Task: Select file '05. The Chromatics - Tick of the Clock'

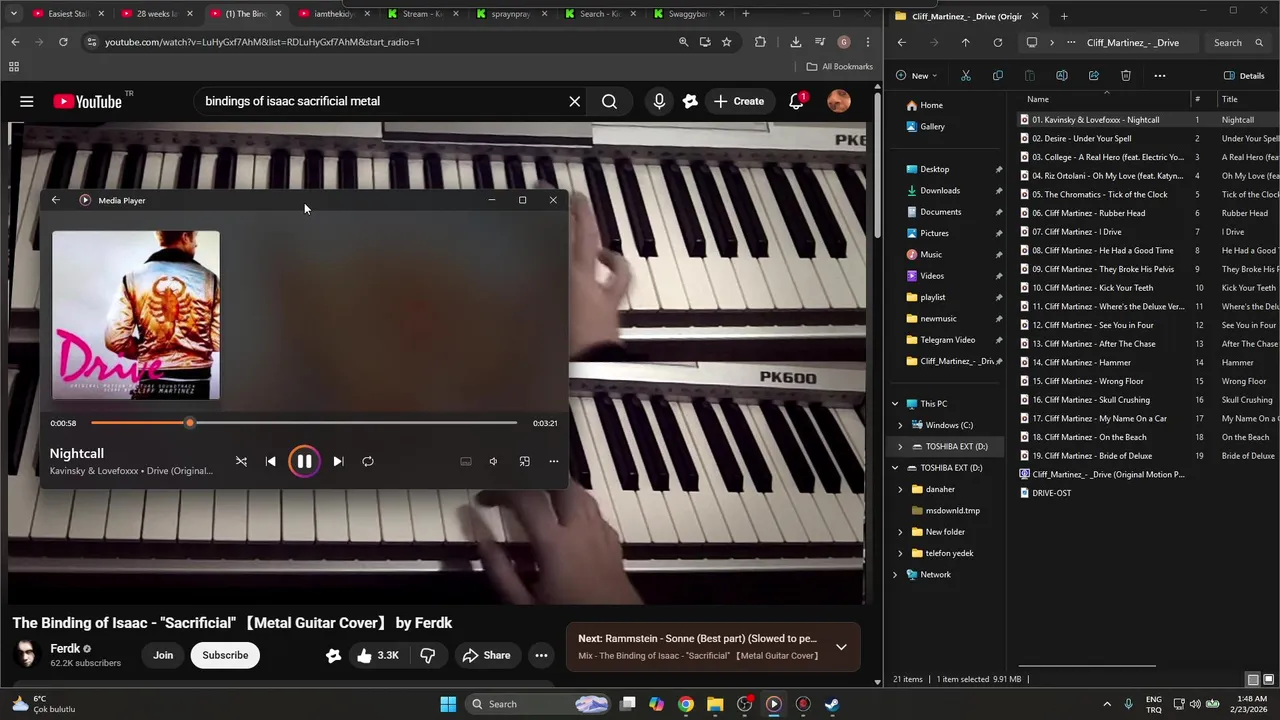Action: (1100, 194)
